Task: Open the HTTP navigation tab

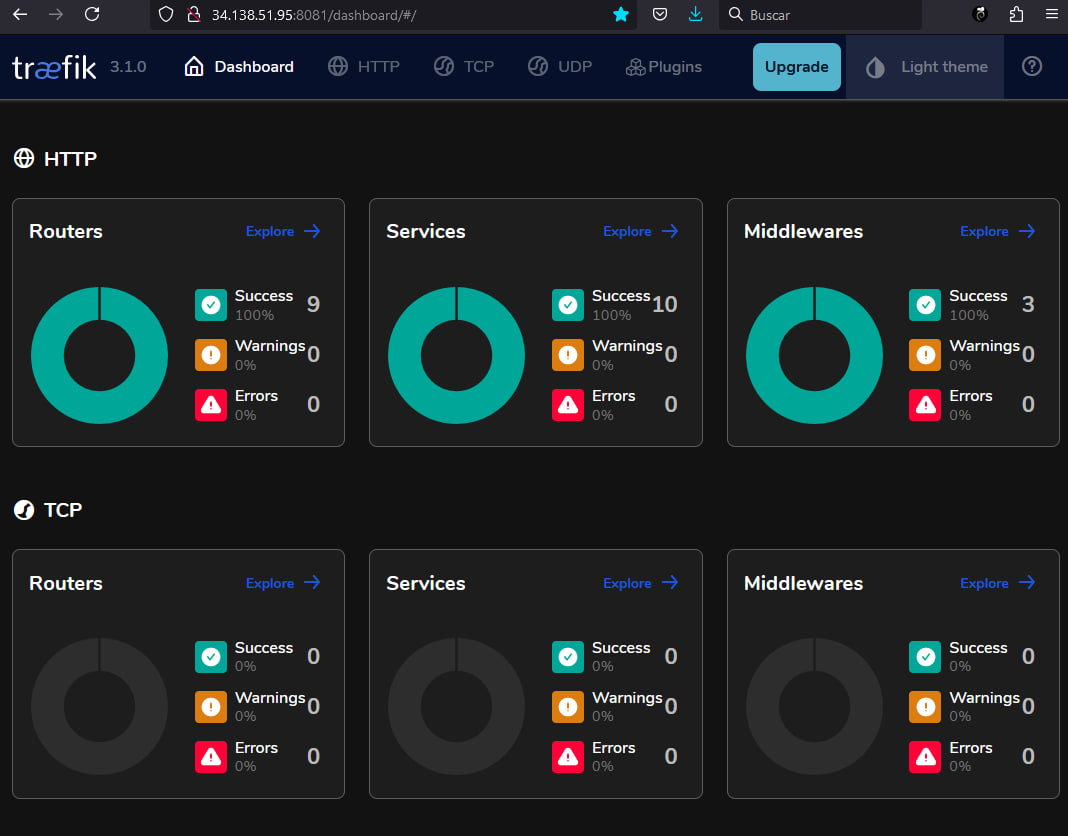Action: point(364,67)
